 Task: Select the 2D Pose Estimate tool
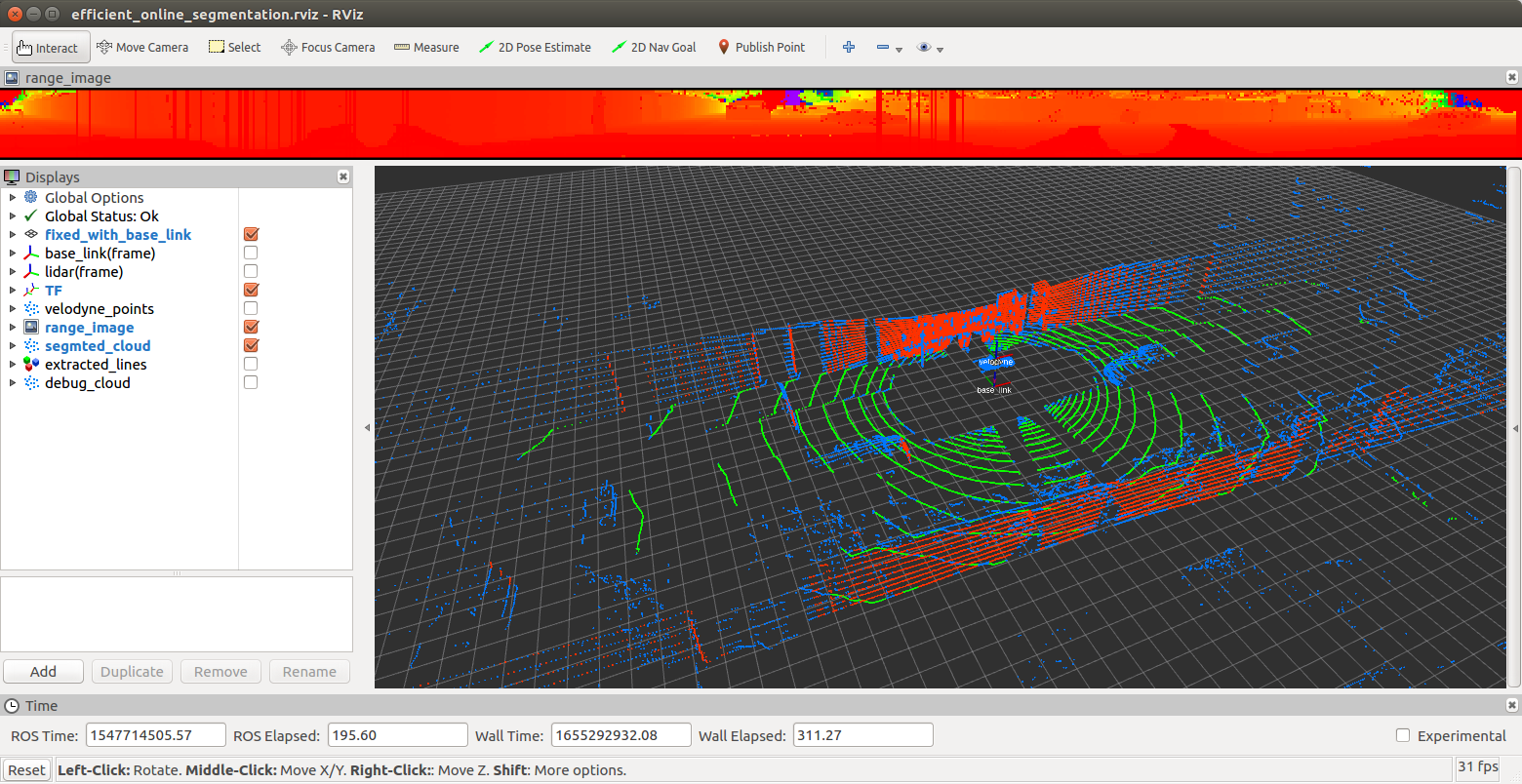pyautogui.click(x=535, y=47)
